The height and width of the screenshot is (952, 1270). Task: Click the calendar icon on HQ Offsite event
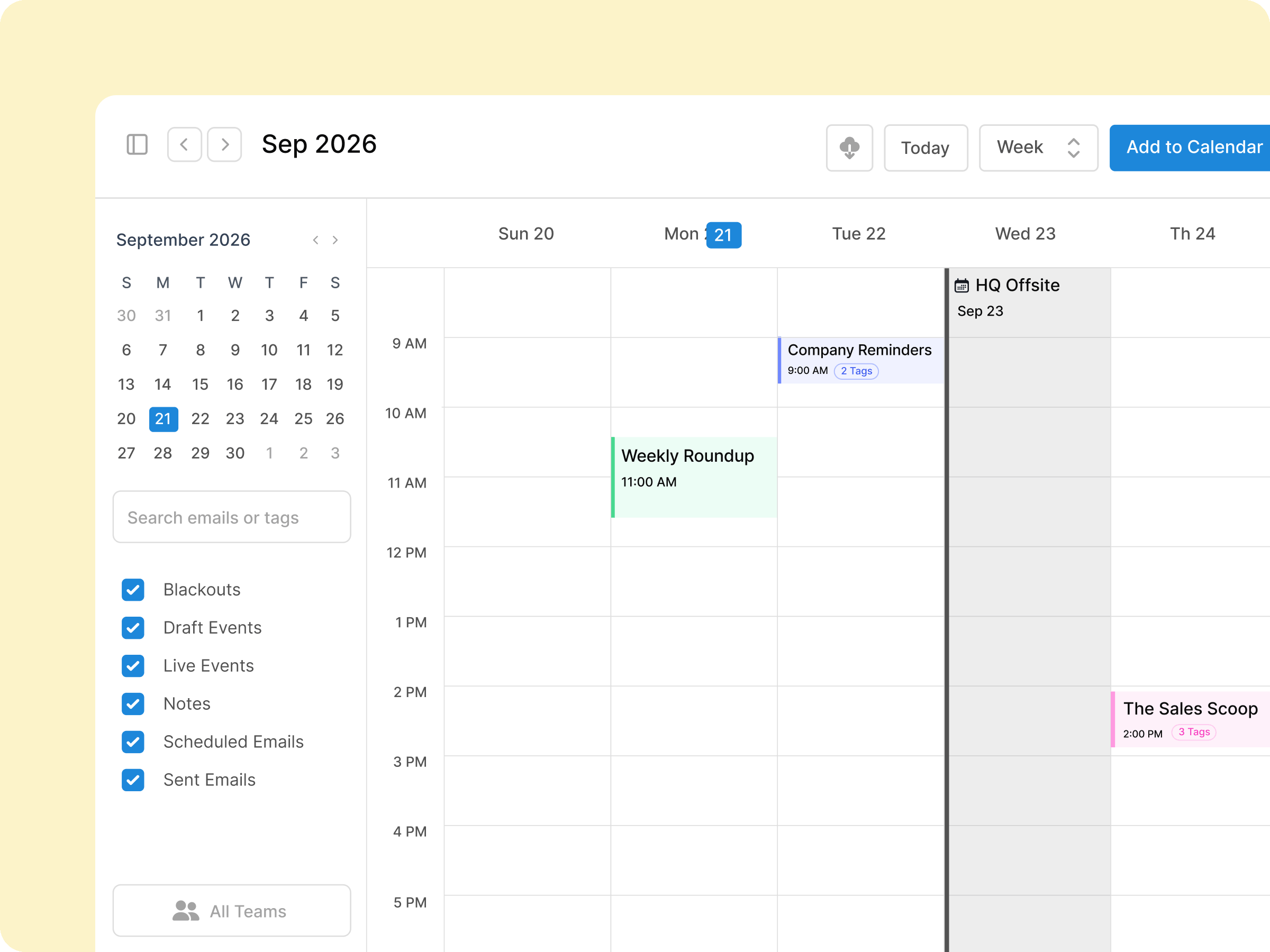coord(962,285)
